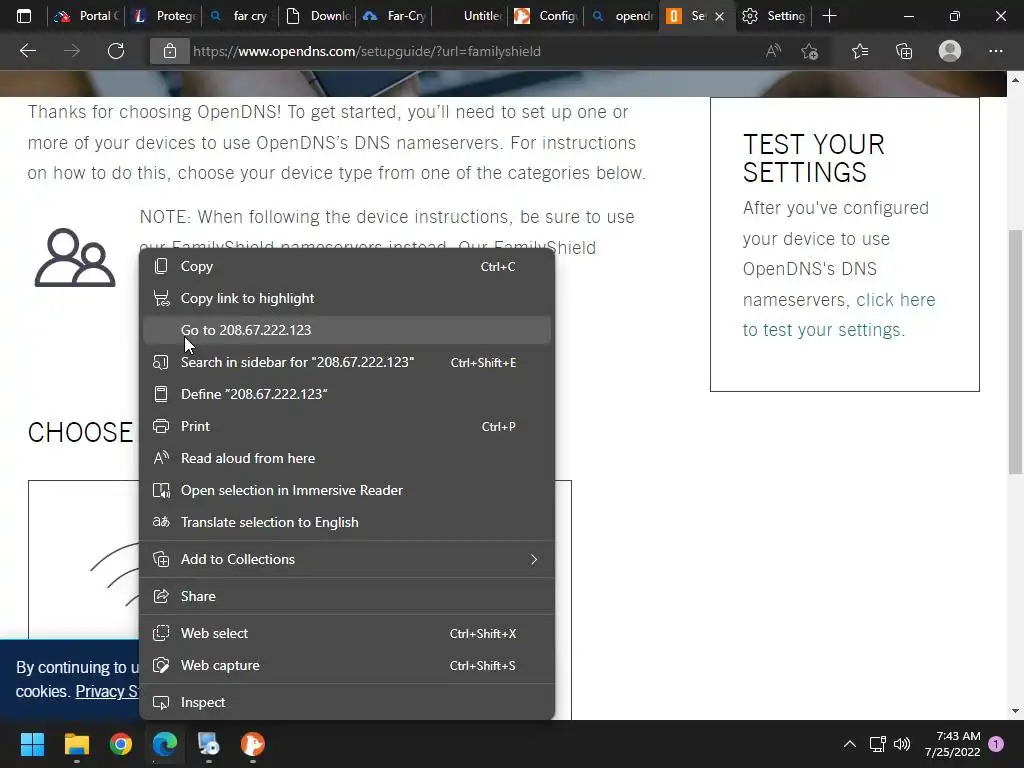Open volume control tray icon
This screenshot has height=768, width=1024.
902,744
